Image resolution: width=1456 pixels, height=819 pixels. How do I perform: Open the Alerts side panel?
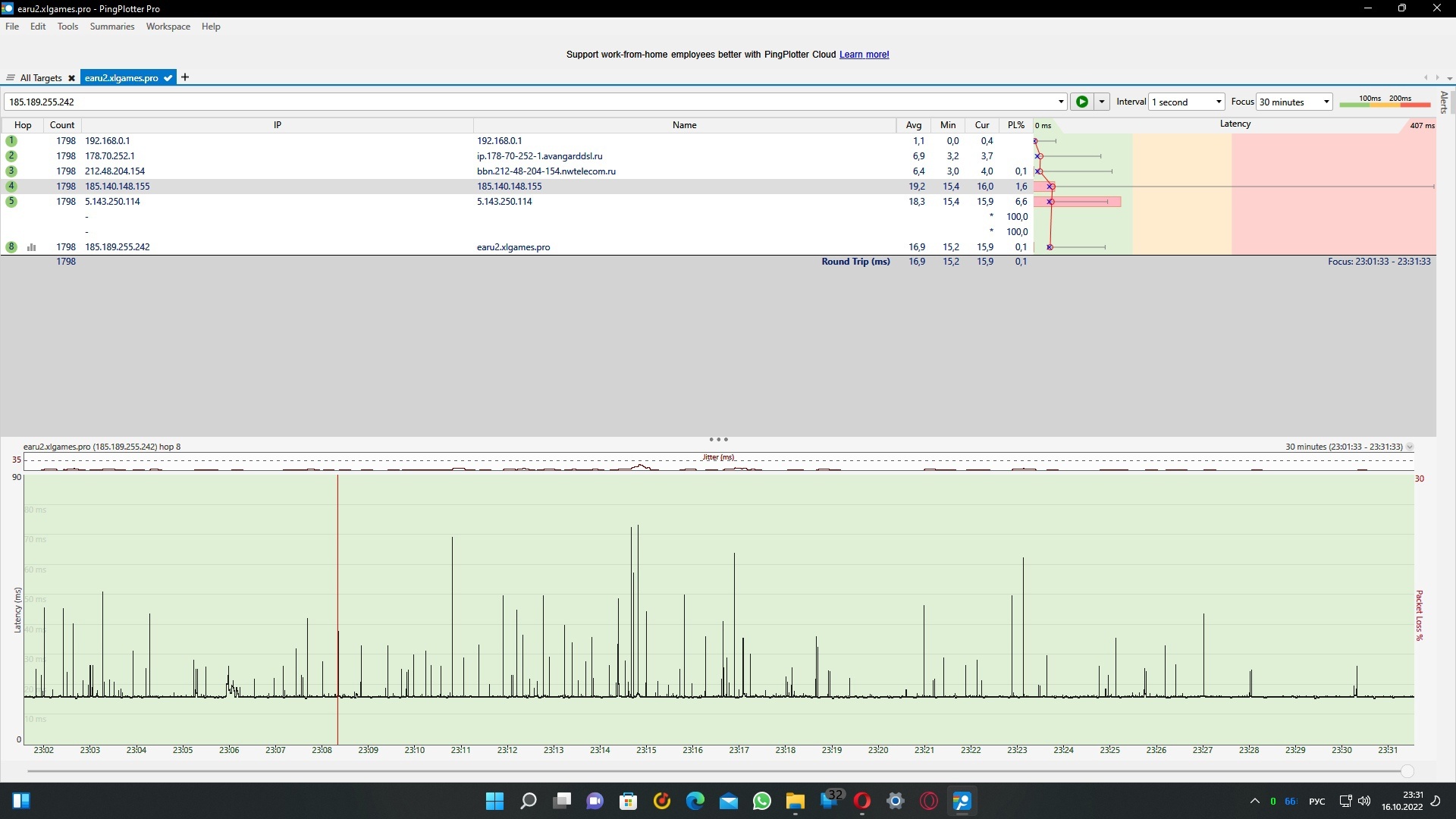(x=1444, y=102)
